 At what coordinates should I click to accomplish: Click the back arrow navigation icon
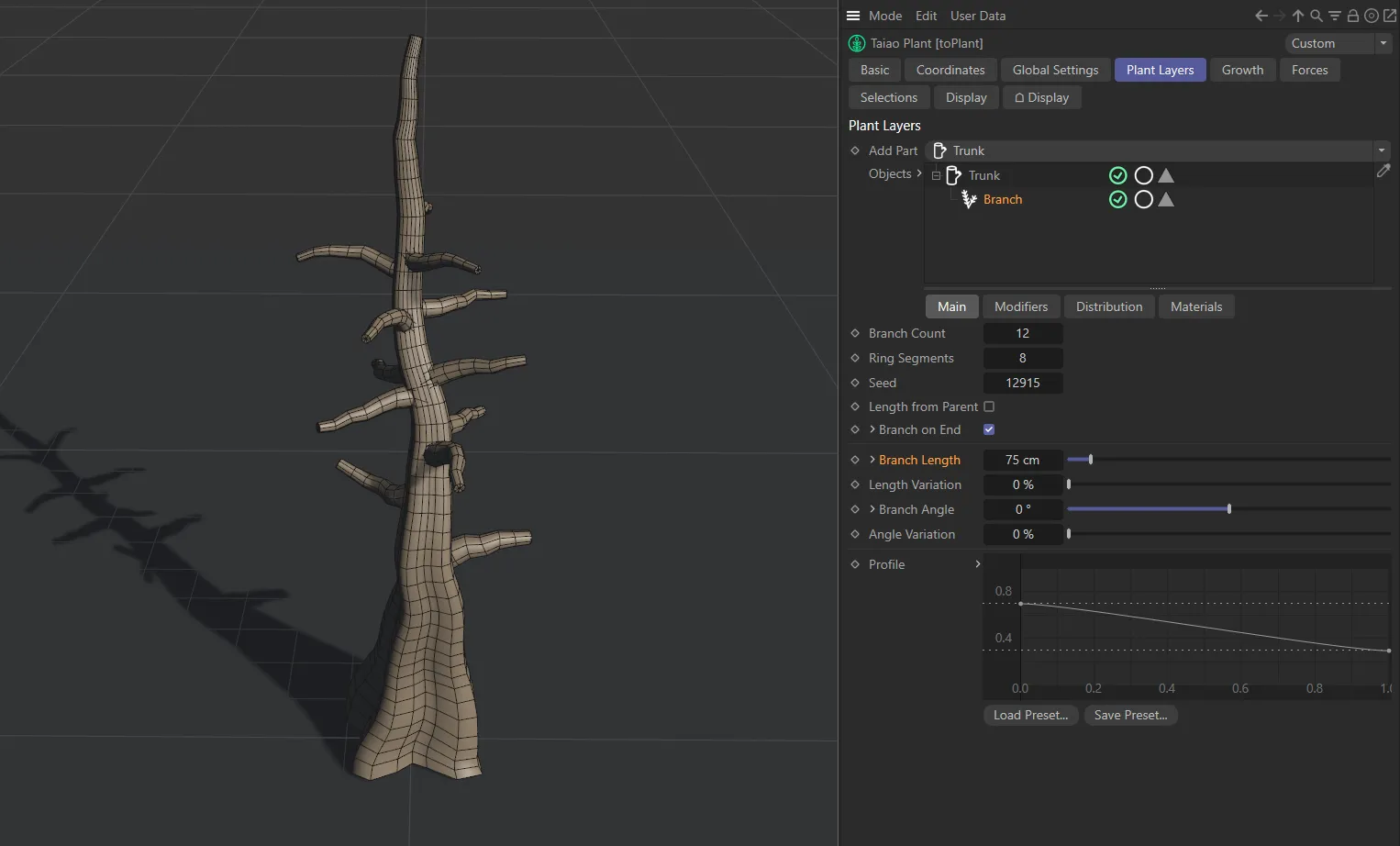click(x=1260, y=16)
